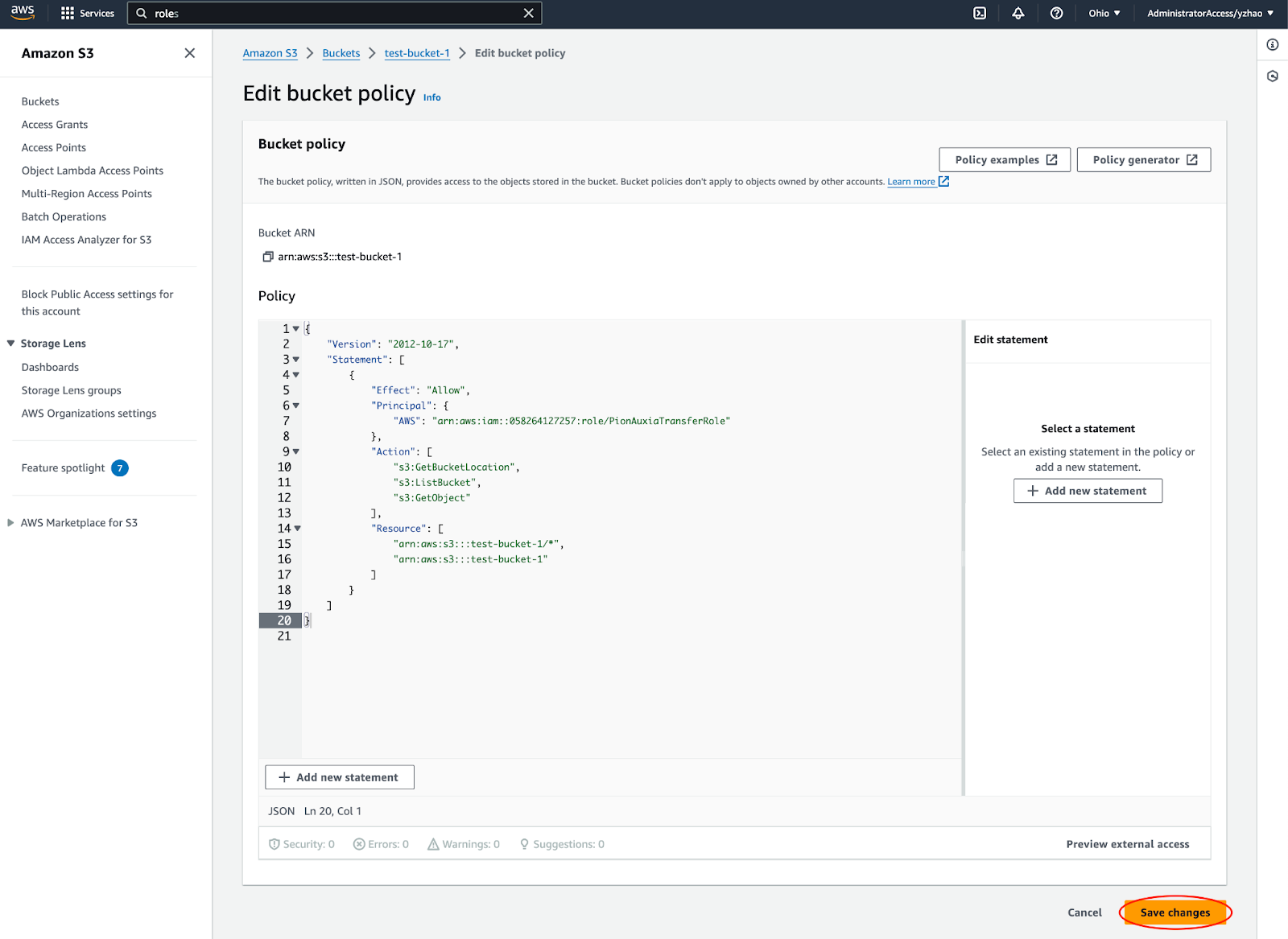Collapse the Storage Lens section
The width and height of the screenshot is (1288, 939).
11,344
